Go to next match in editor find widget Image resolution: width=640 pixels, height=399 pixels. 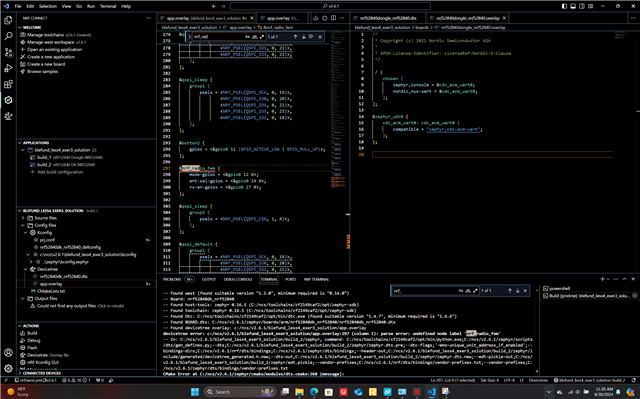[x=304, y=37]
